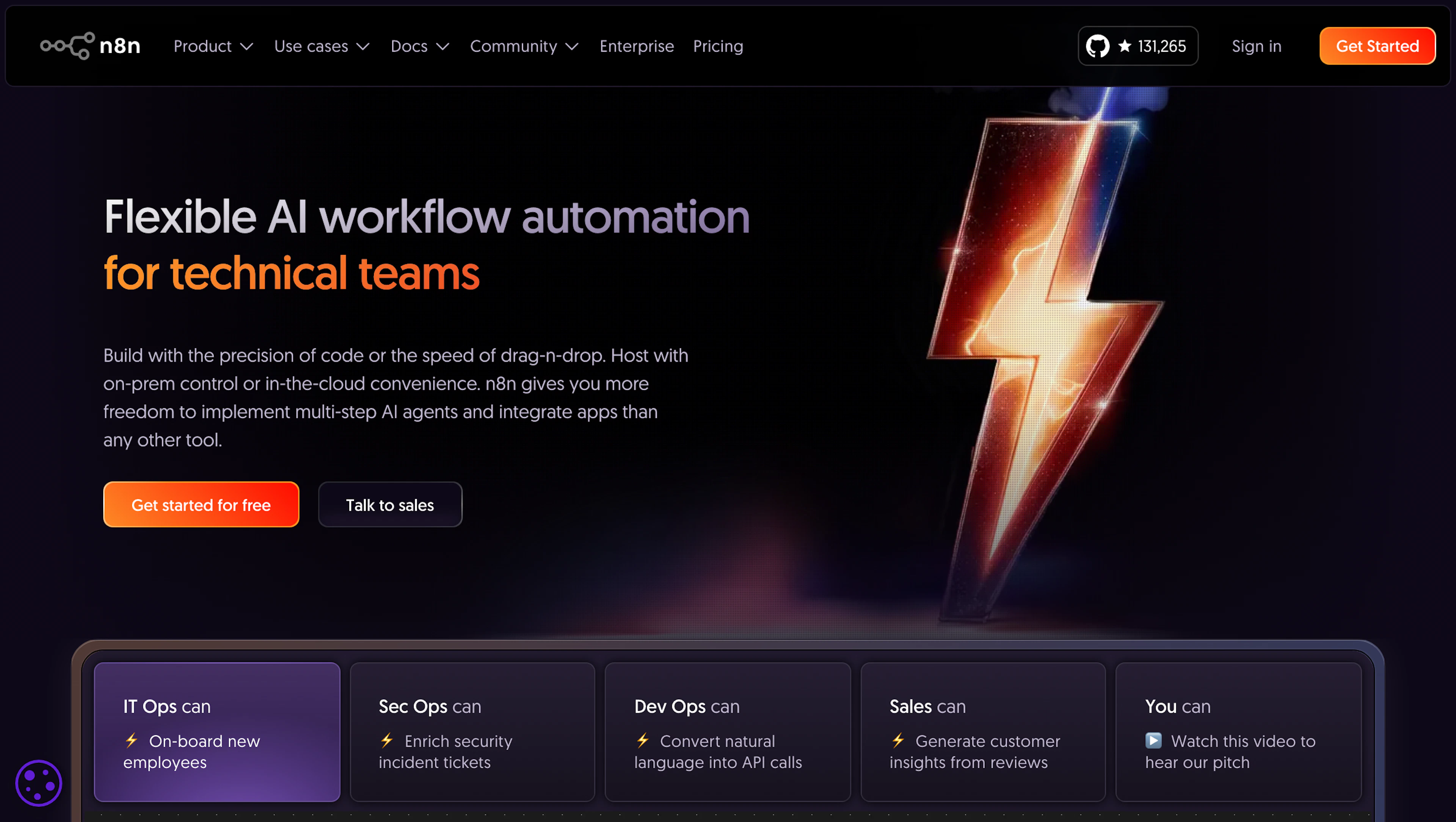Select the Sign in link

click(x=1256, y=46)
